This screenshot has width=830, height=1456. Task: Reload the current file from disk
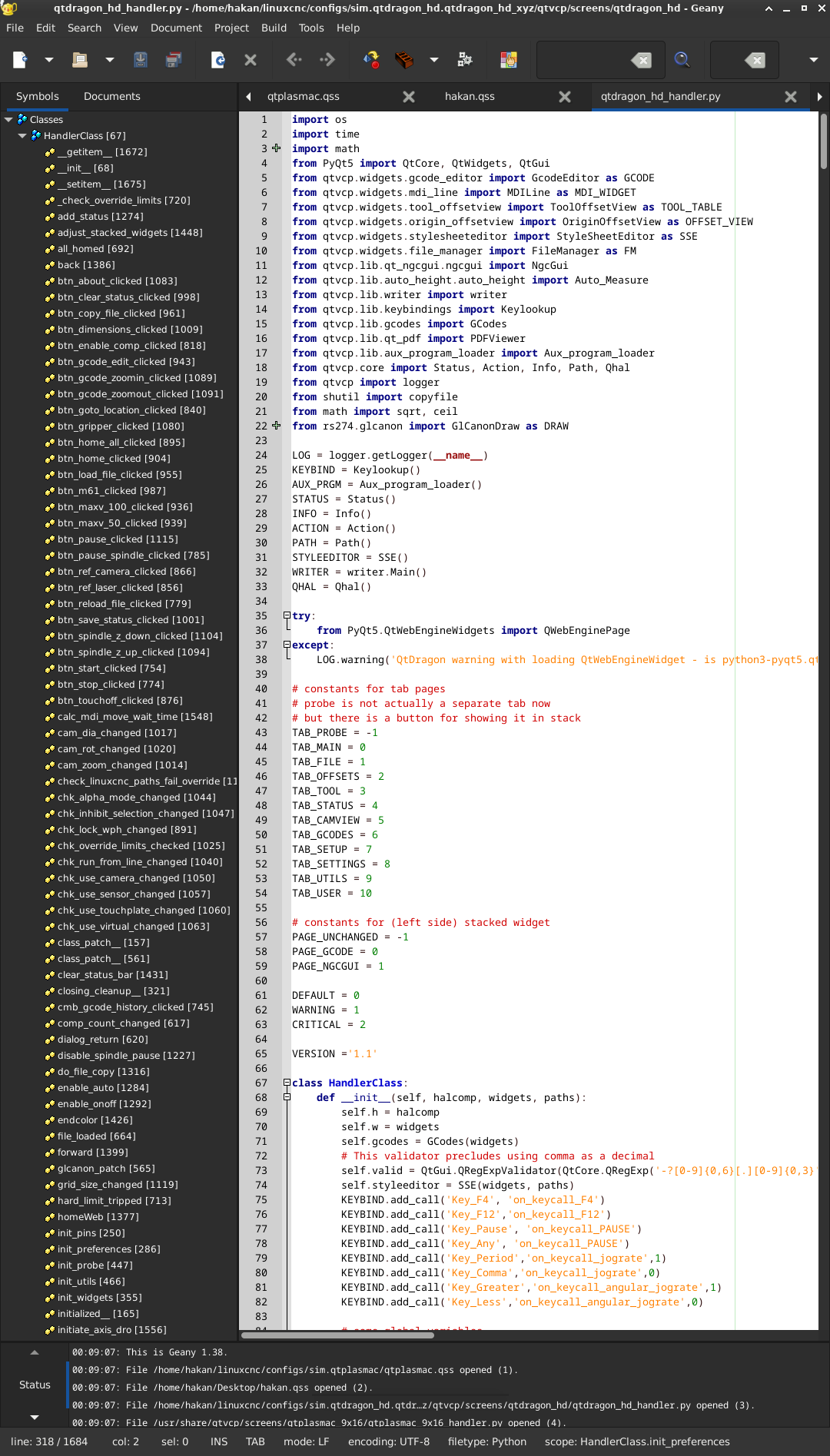pyautogui.click(x=218, y=60)
